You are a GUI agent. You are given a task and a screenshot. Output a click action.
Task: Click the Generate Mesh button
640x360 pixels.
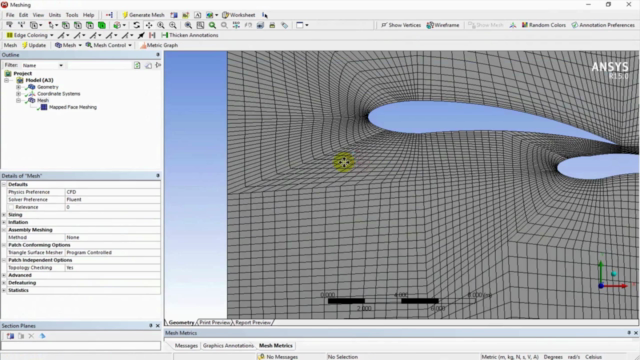143,15
